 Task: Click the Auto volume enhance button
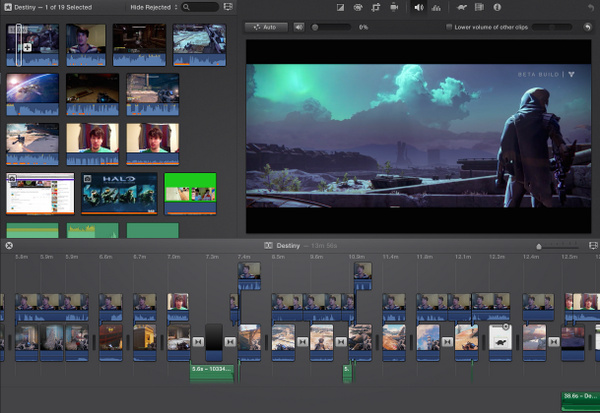tap(266, 27)
